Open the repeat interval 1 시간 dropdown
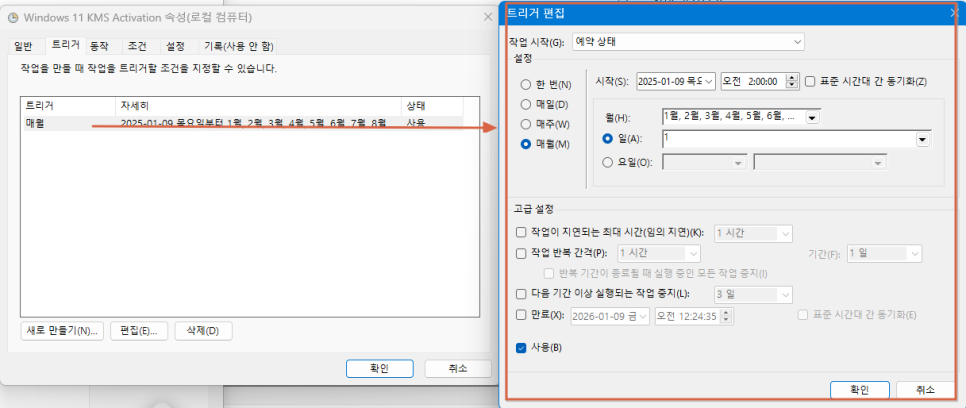 pos(659,253)
